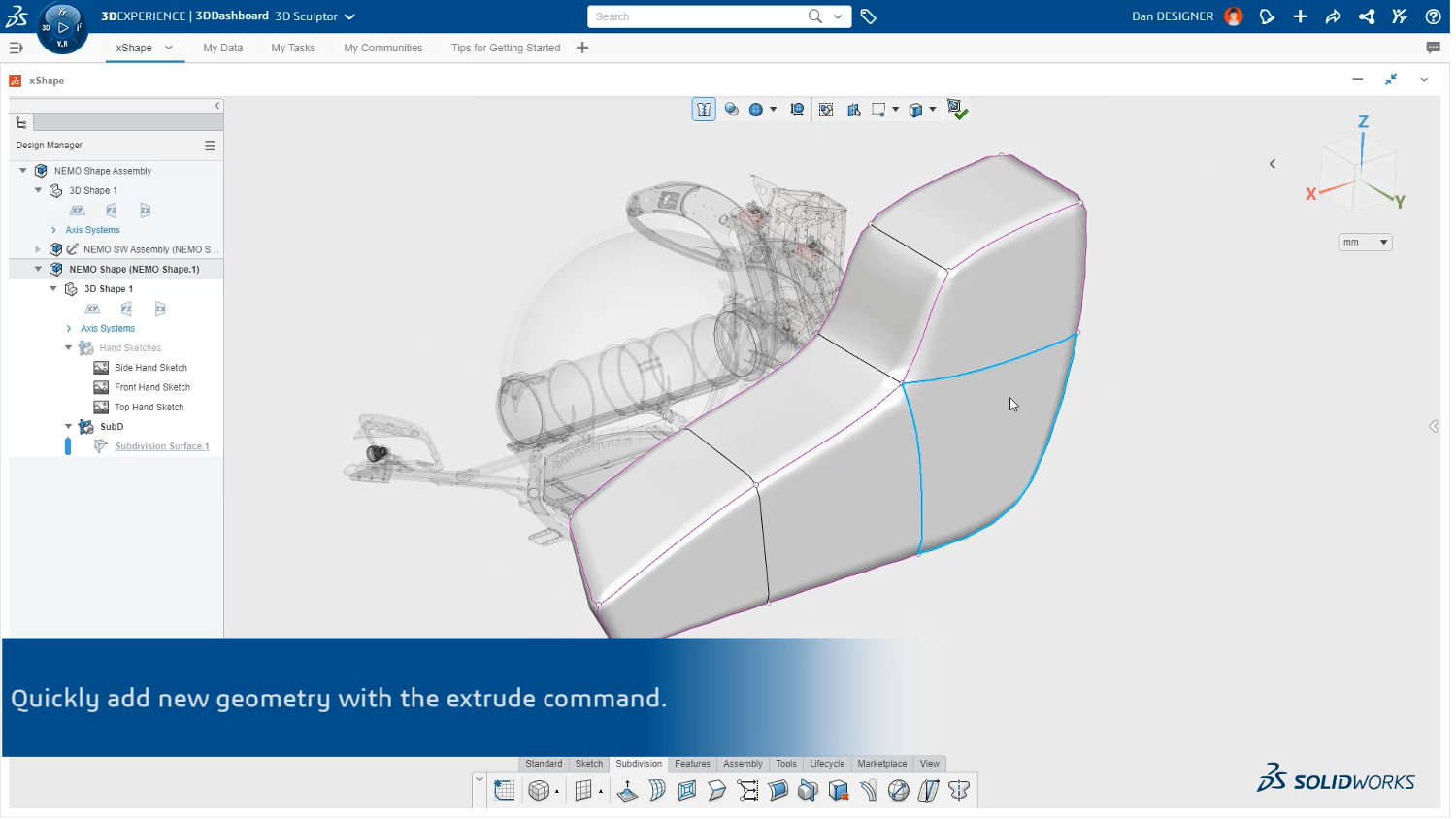This screenshot has height=819, width=1456.
Task: Click the Subdivision Surface.1 link
Action: tap(162, 447)
